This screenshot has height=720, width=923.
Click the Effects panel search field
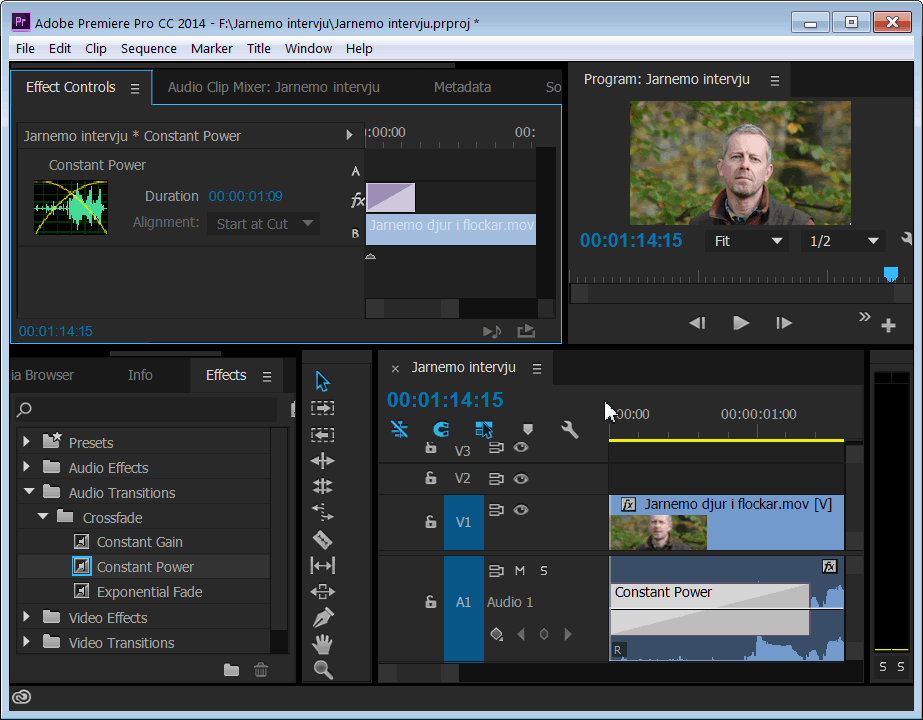click(x=150, y=409)
